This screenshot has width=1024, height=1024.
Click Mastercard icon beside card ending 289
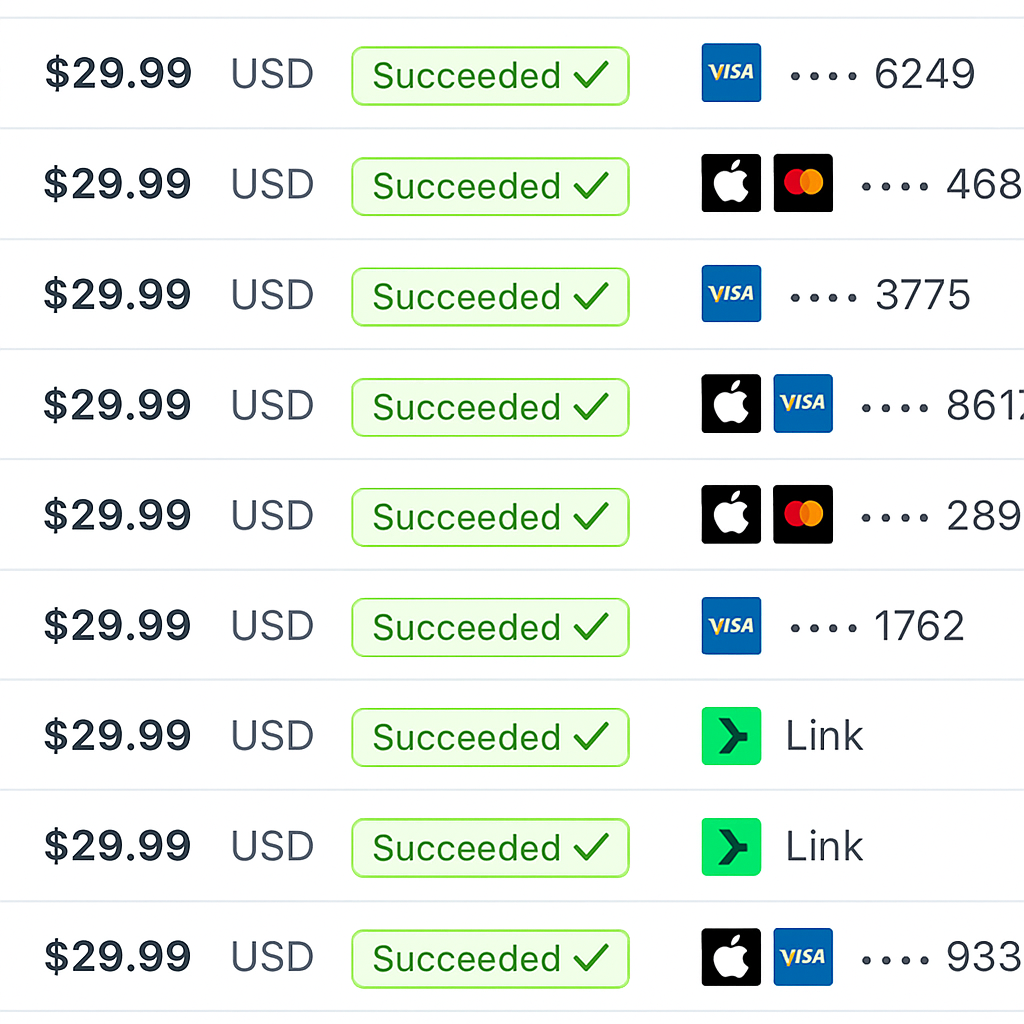(x=803, y=515)
